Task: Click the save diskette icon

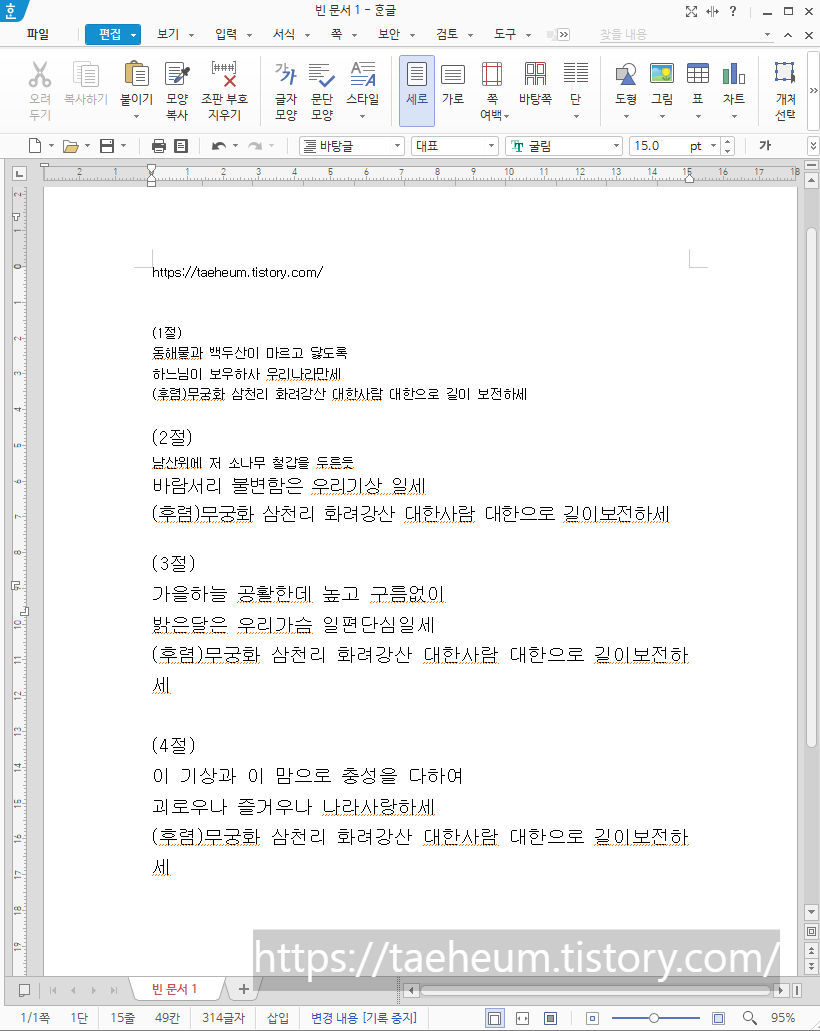Action: click(107, 146)
